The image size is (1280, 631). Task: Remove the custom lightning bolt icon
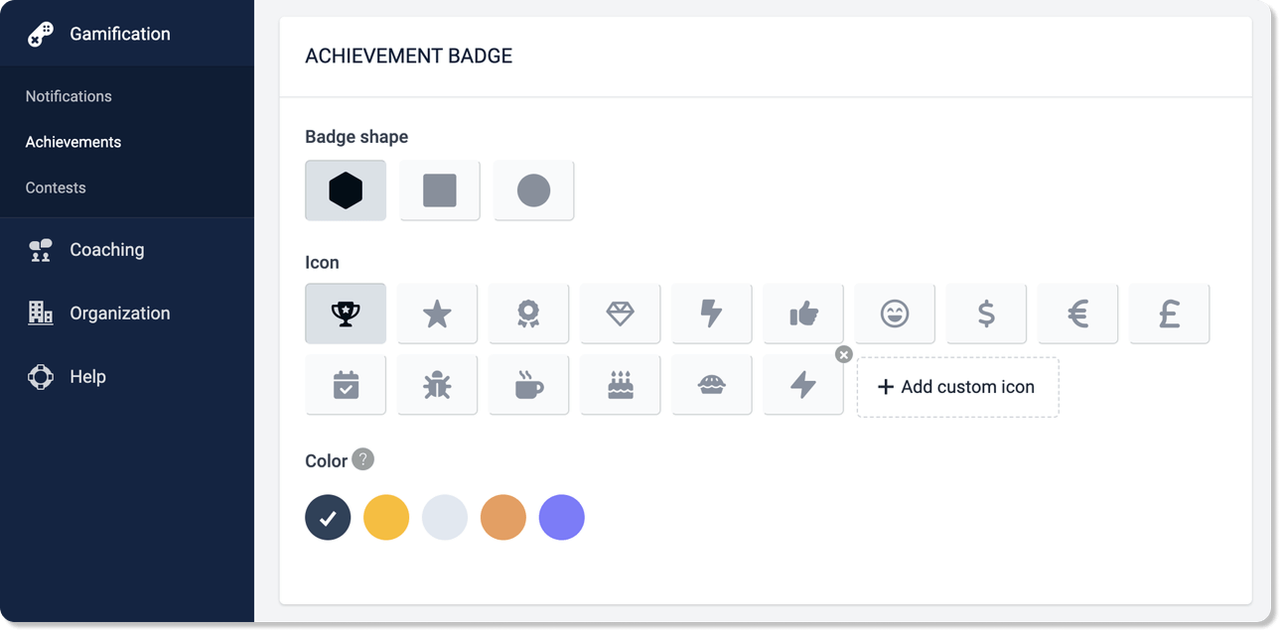click(x=844, y=354)
